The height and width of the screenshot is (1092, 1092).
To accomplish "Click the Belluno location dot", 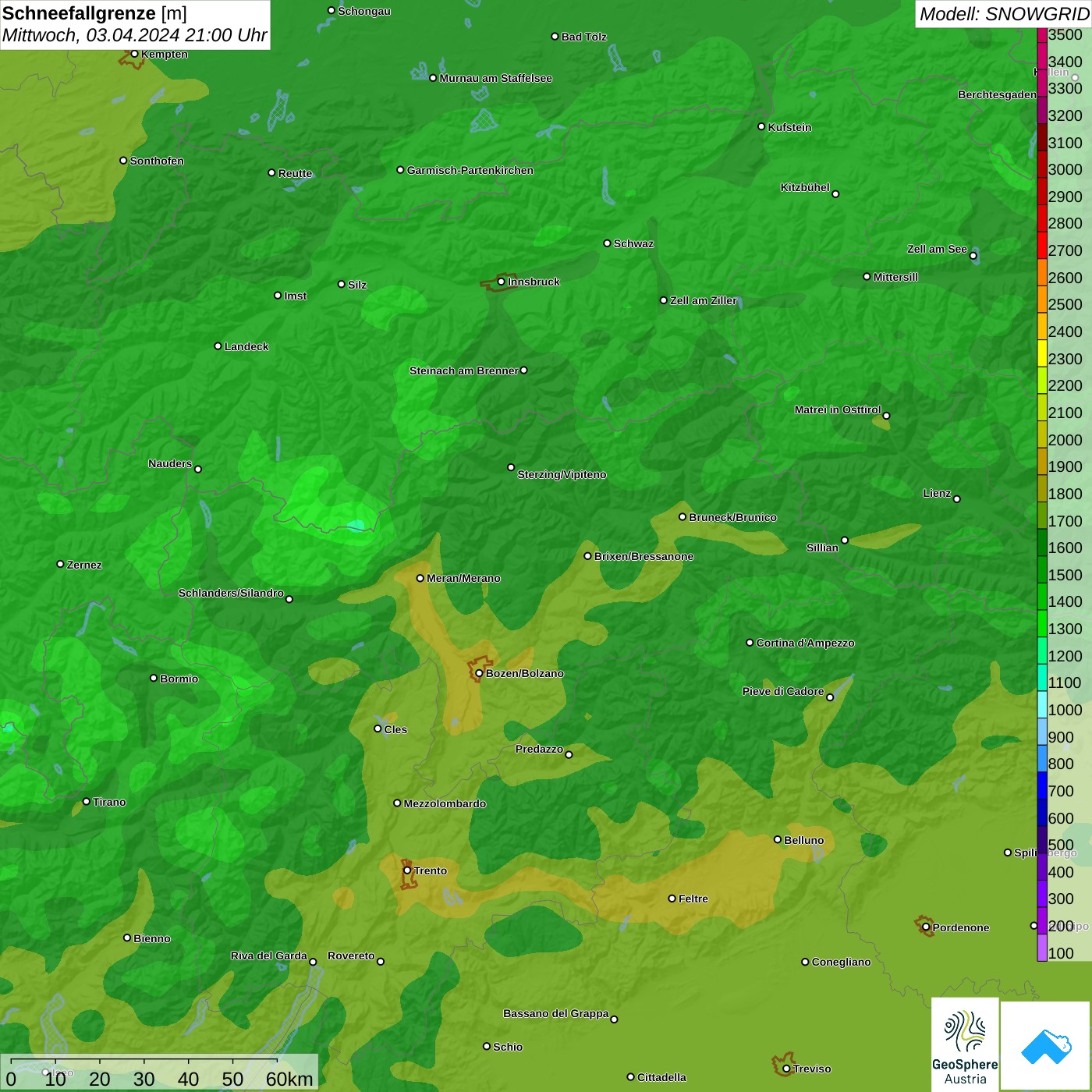I will pyautogui.click(x=777, y=839).
